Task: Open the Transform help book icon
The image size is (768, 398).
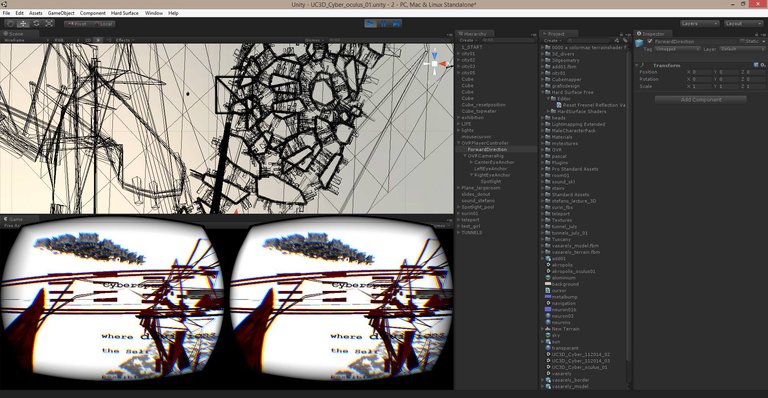Action: (756, 65)
